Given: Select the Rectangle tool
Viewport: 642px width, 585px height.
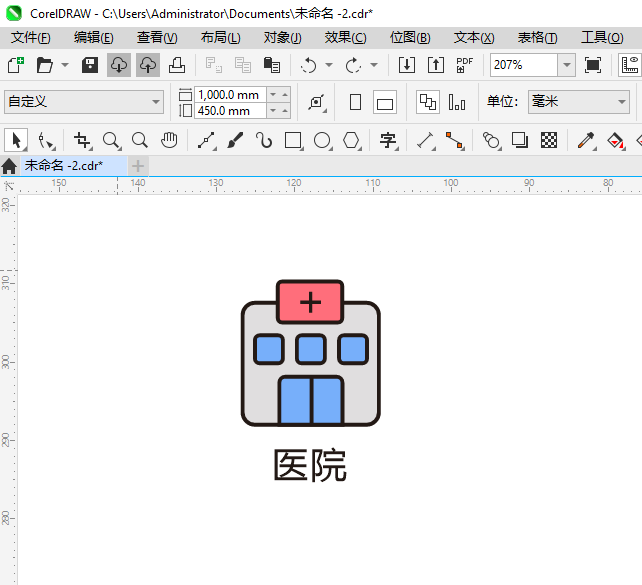Looking at the screenshot, I should (x=293, y=140).
